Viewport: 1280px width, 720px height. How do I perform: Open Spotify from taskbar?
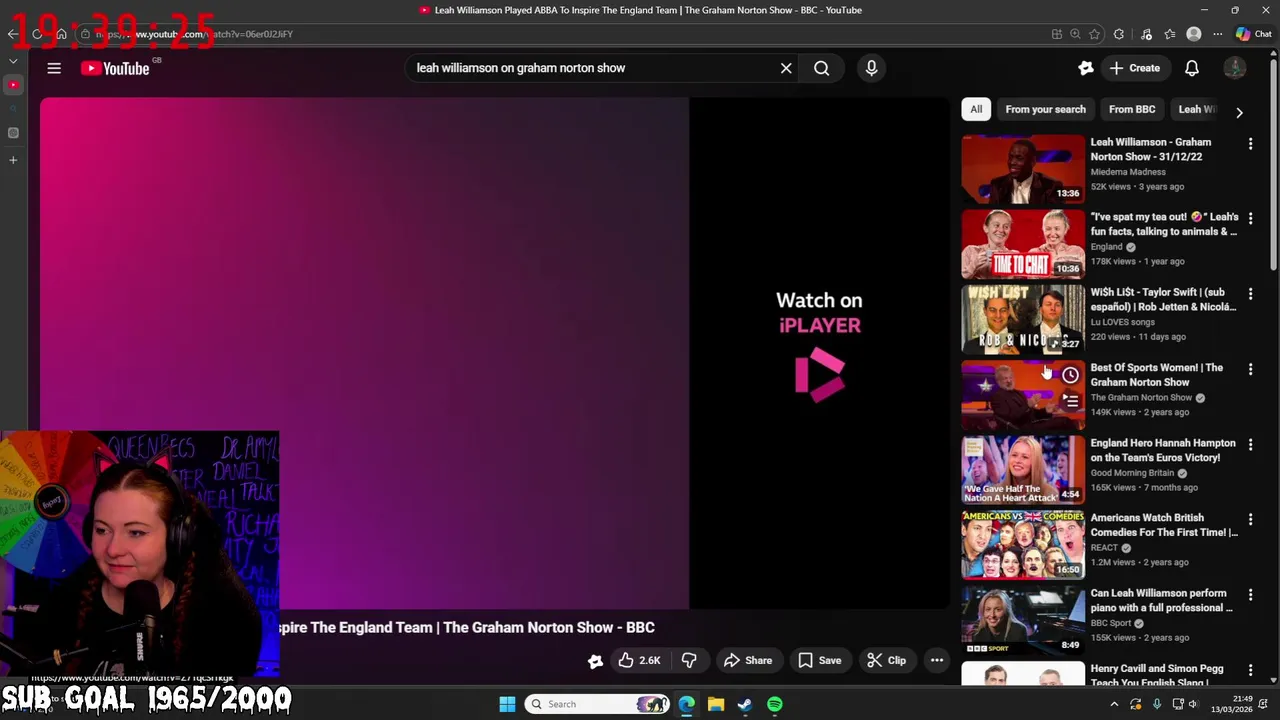tap(775, 704)
